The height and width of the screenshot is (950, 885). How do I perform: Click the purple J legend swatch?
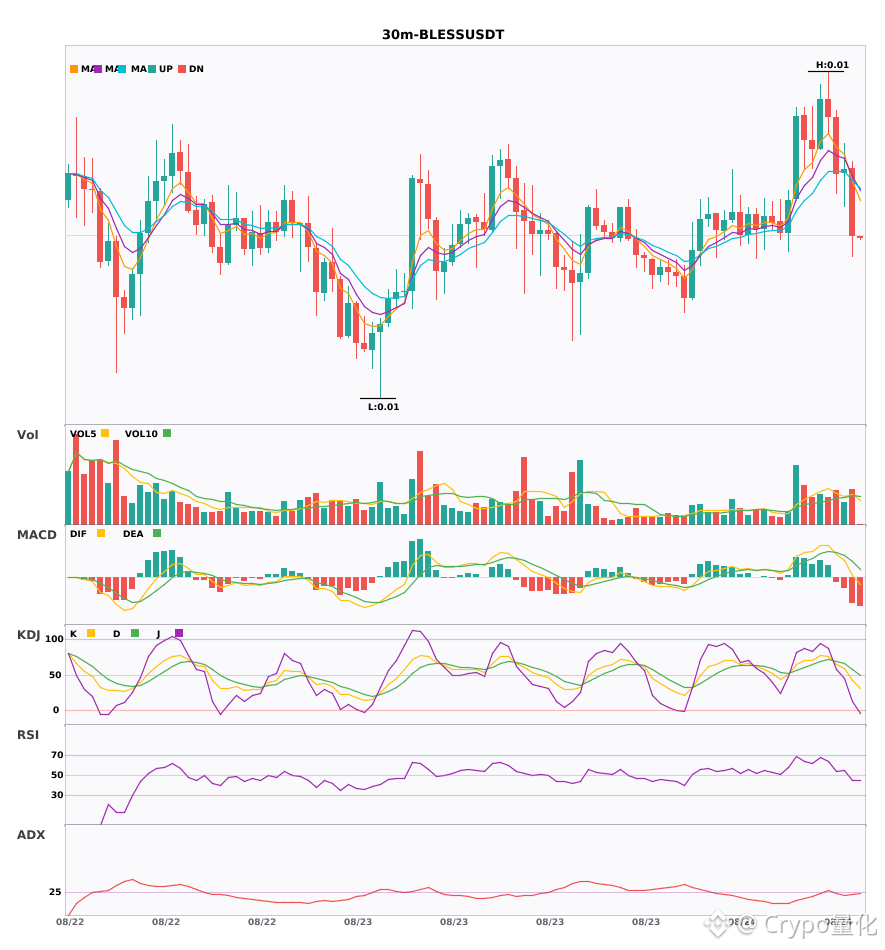tap(179, 633)
